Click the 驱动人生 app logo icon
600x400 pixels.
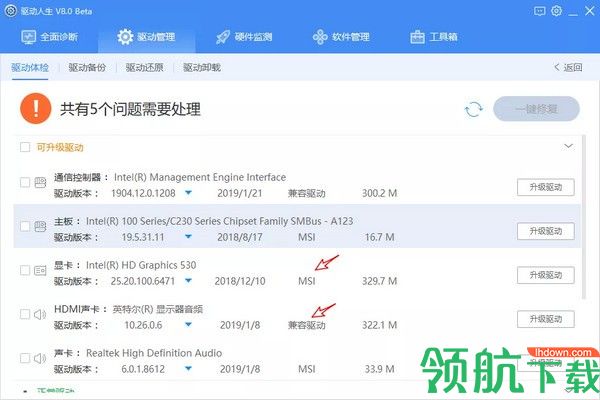click(x=10, y=11)
